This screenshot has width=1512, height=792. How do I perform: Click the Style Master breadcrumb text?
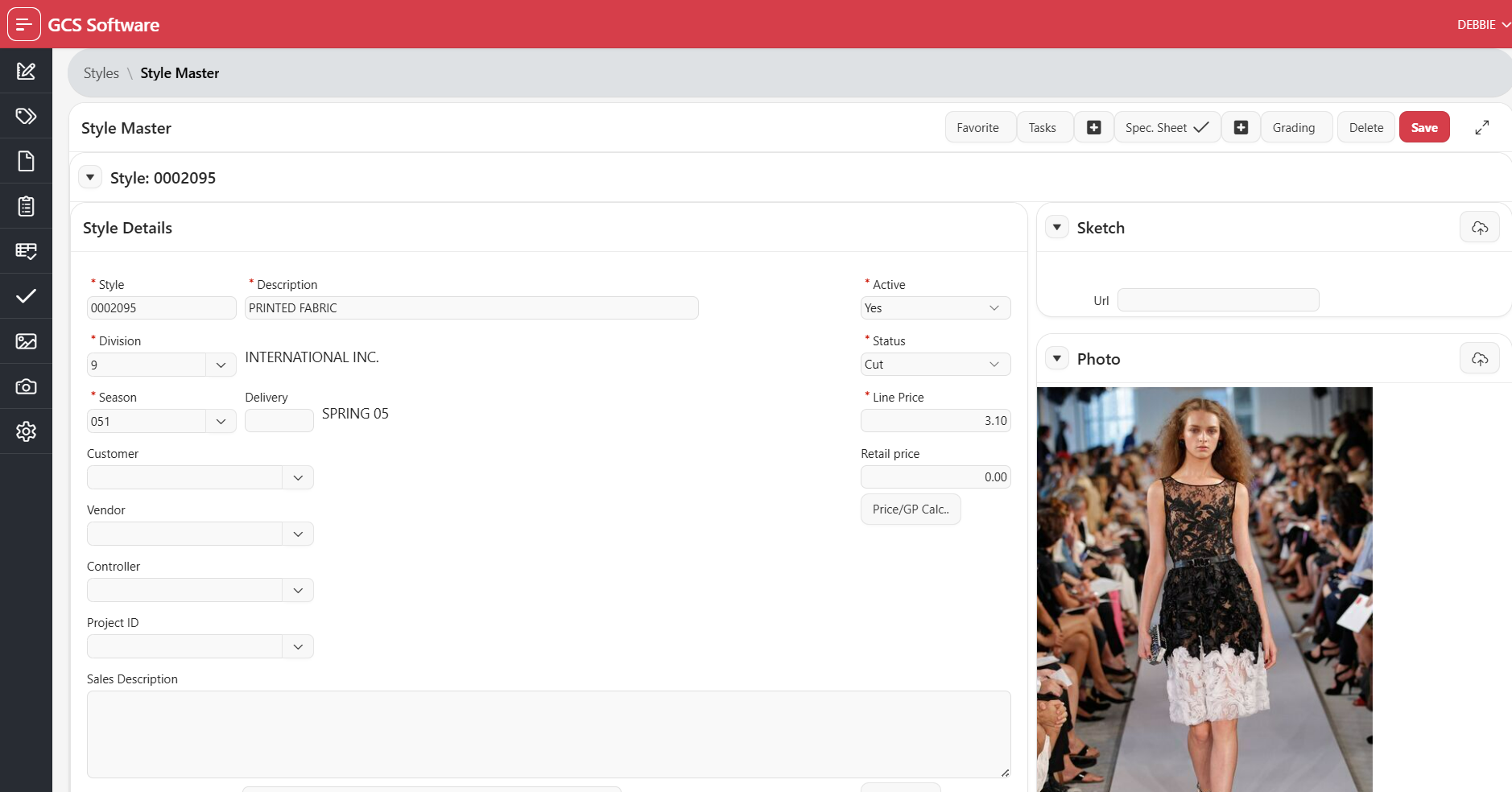pyautogui.click(x=180, y=73)
